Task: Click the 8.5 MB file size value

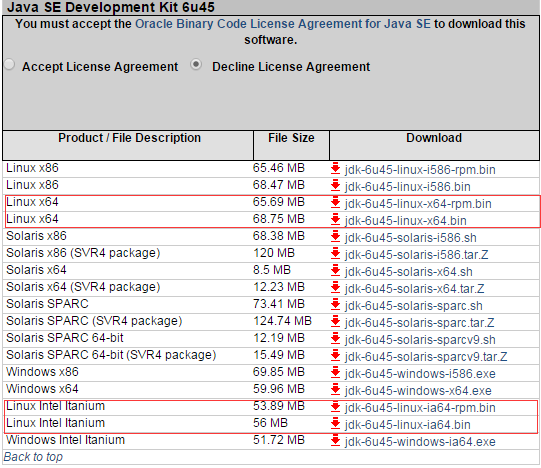Action: 272,270
